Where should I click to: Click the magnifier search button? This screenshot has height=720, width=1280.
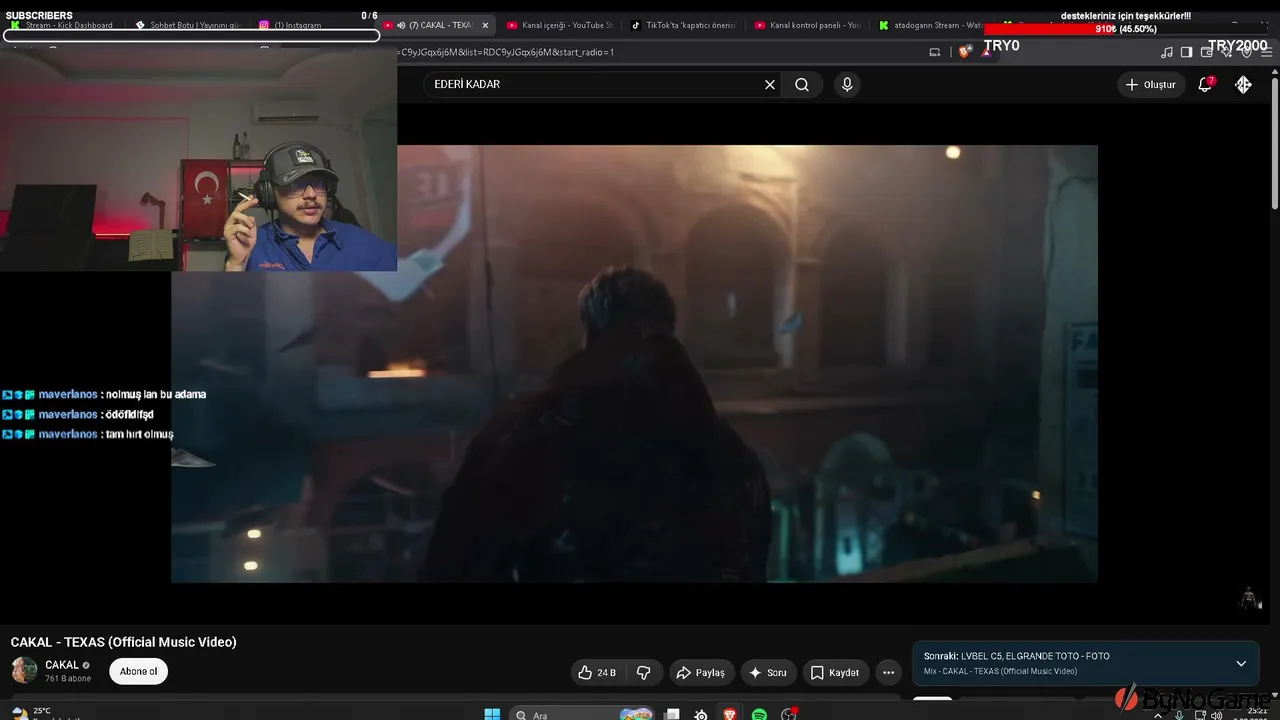[x=802, y=85]
